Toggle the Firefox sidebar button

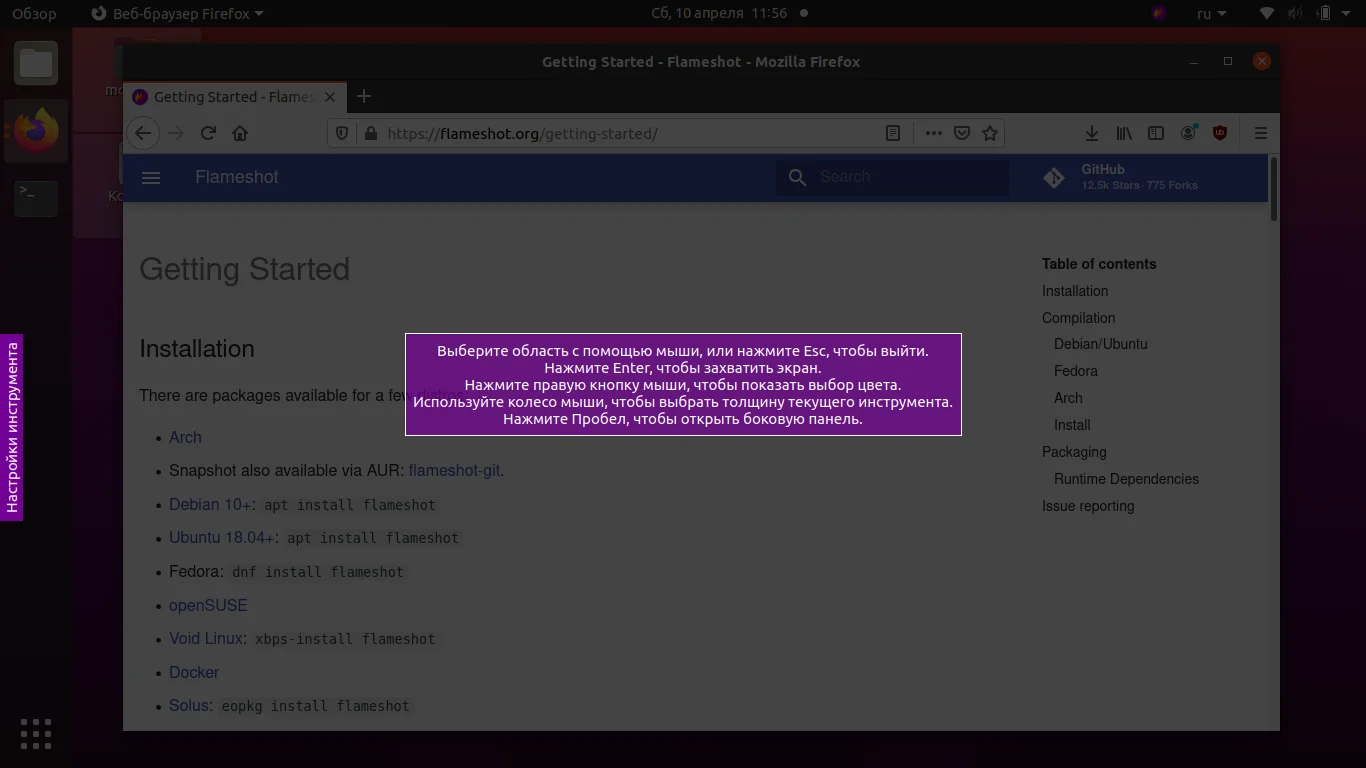click(1156, 133)
